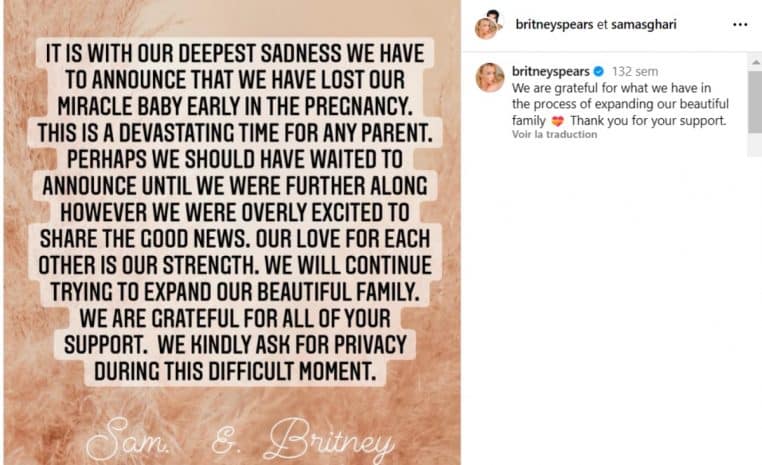
Task: Click the blue verified badge
Action: click(596, 72)
